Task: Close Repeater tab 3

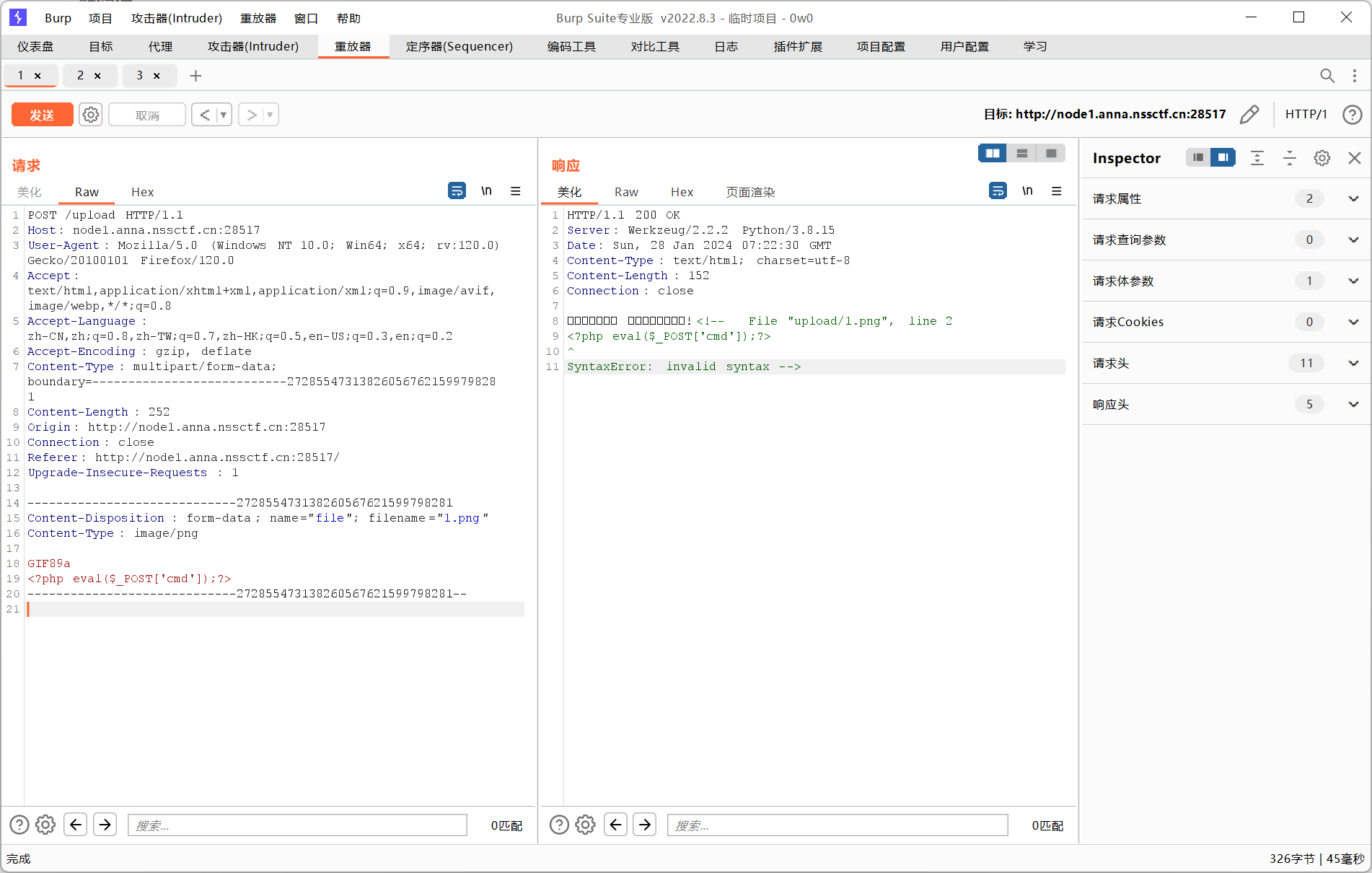Action: 157,76
